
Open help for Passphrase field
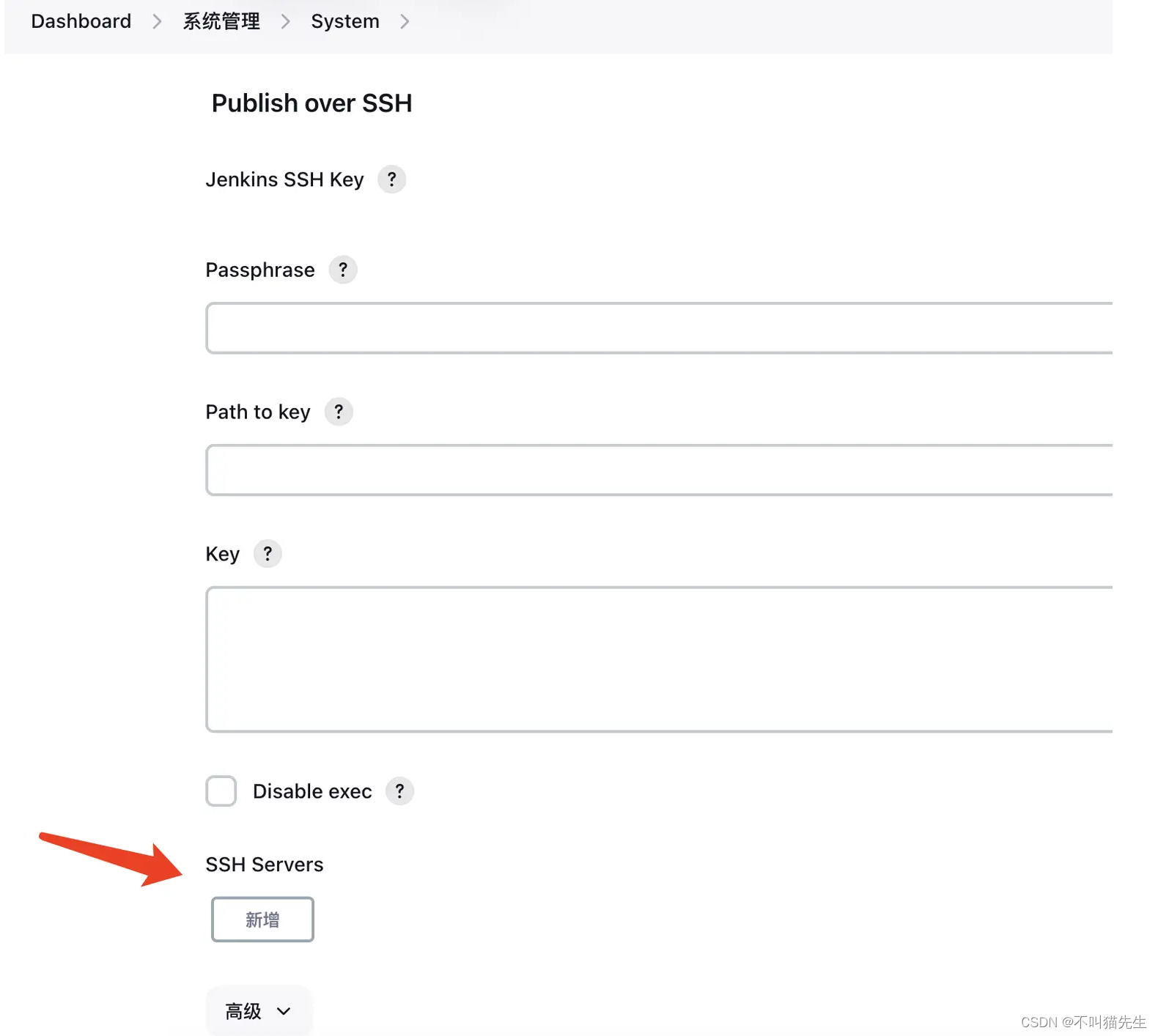coord(342,270)
